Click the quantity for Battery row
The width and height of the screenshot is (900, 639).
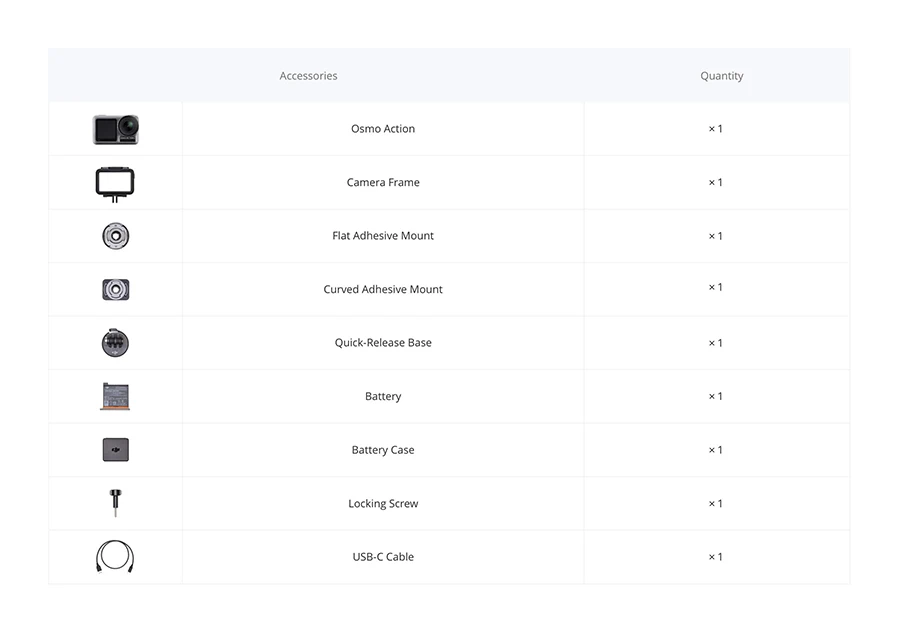[715, 396]
